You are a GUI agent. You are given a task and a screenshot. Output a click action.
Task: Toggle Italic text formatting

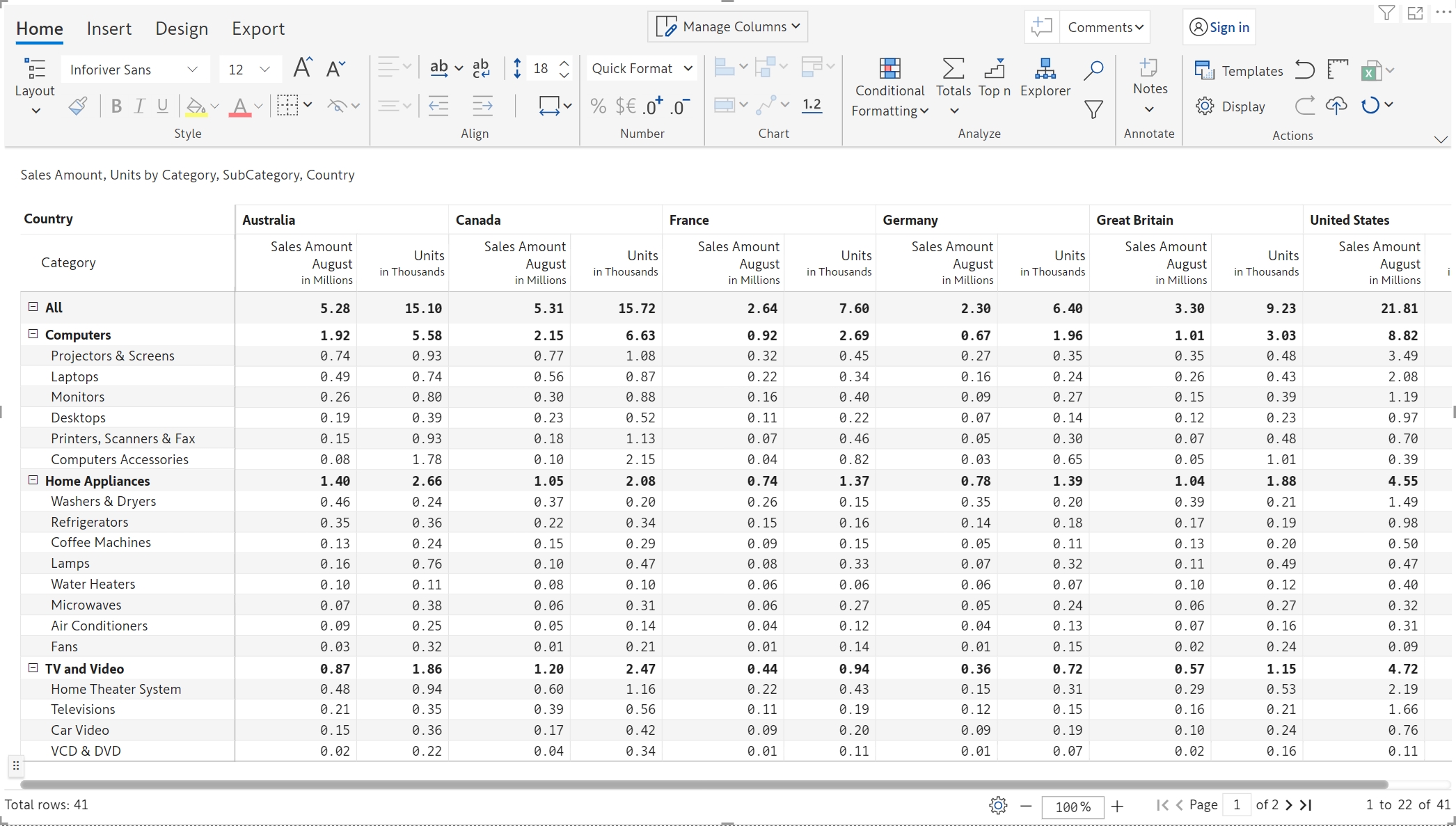[139, 106]
